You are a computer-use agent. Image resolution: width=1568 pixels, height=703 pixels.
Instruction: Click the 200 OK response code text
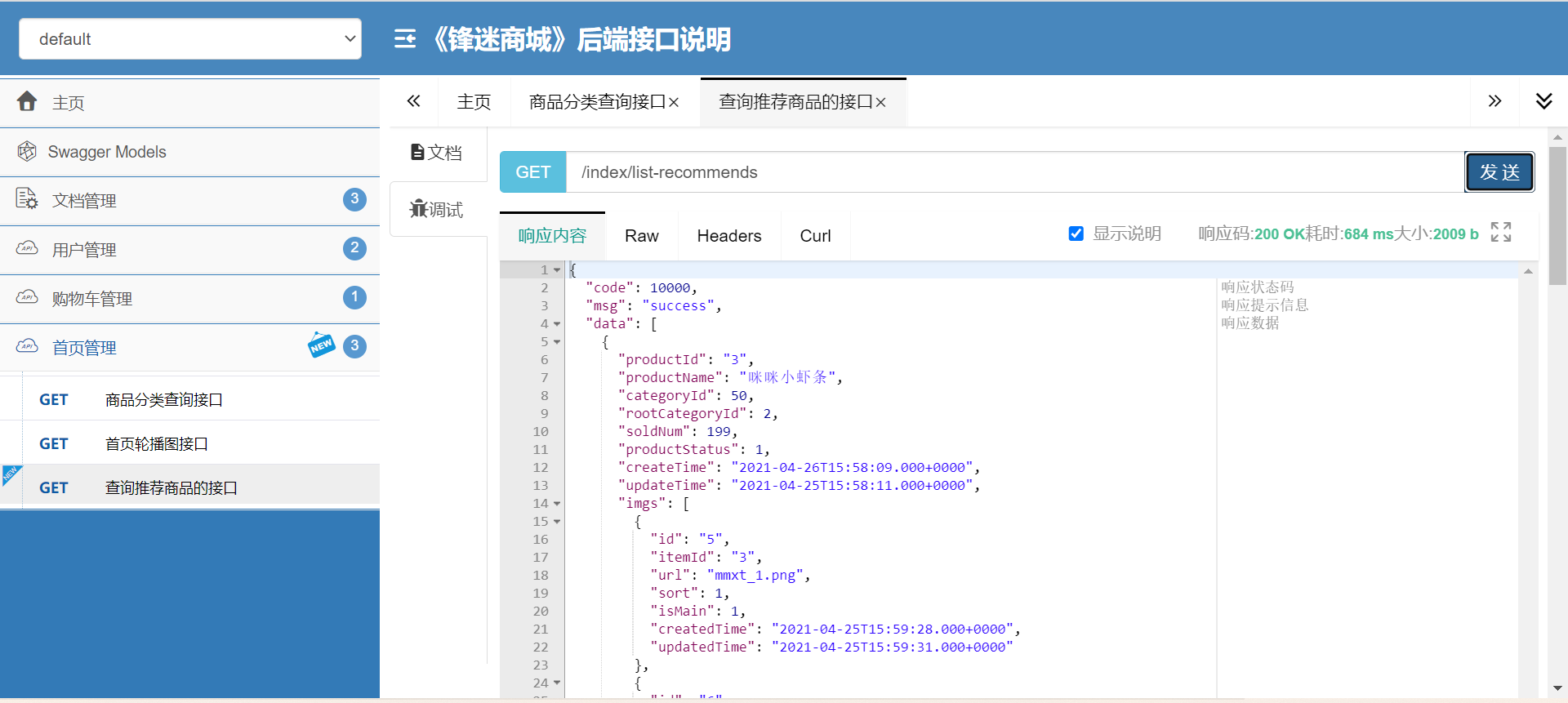click(x=1279, y=234)
